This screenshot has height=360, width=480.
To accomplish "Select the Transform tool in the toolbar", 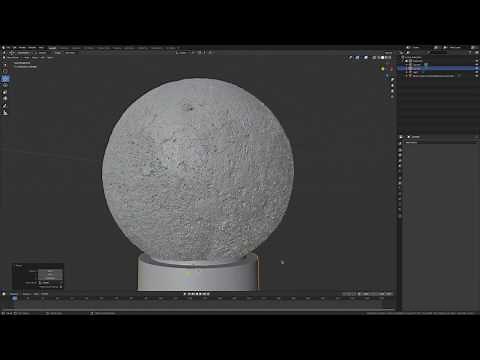I will point(5,98).
